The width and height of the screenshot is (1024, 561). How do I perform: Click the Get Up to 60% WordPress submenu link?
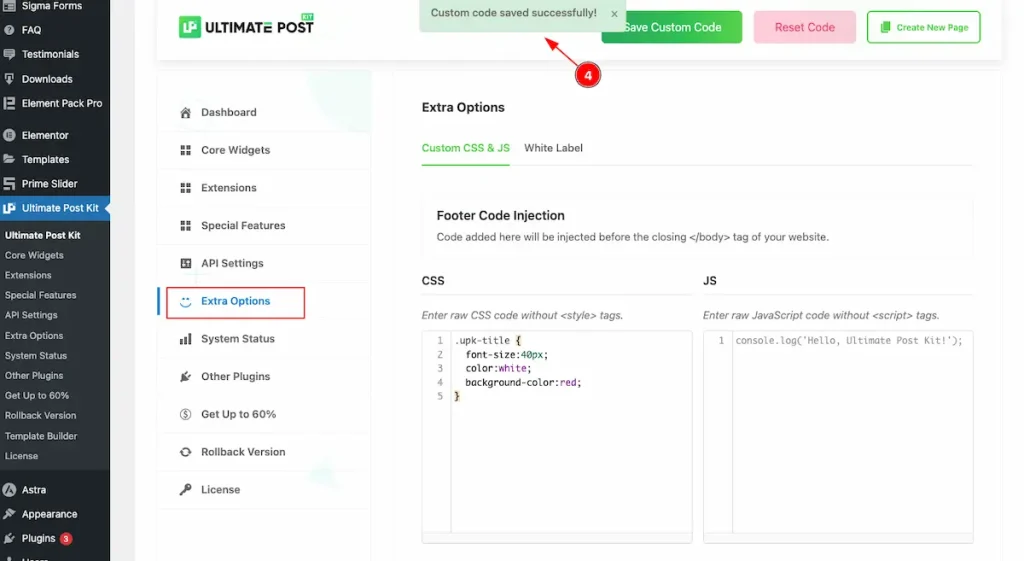[x=37, y=396]
